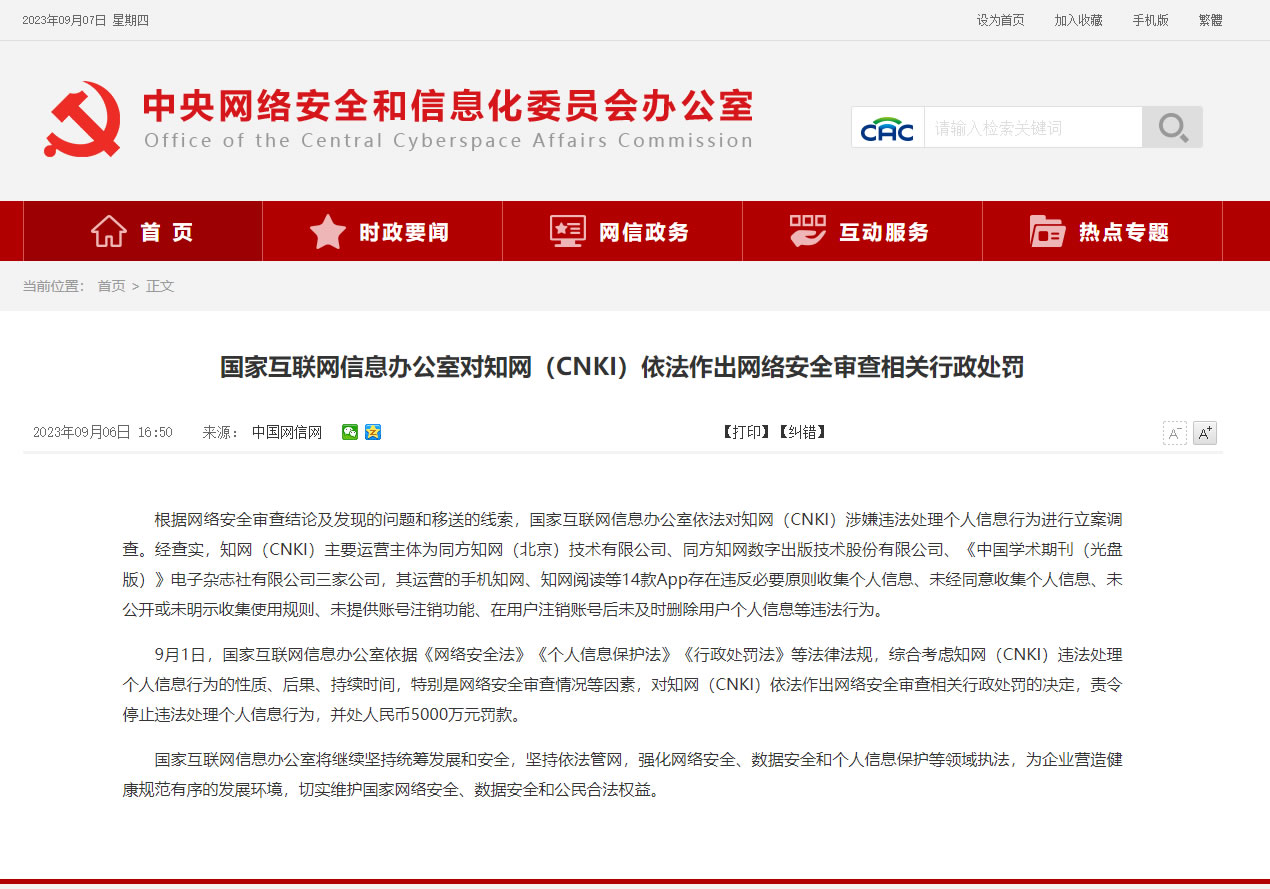
Task: Open the 网信政务 navigation tab
Action: (622, 232)
